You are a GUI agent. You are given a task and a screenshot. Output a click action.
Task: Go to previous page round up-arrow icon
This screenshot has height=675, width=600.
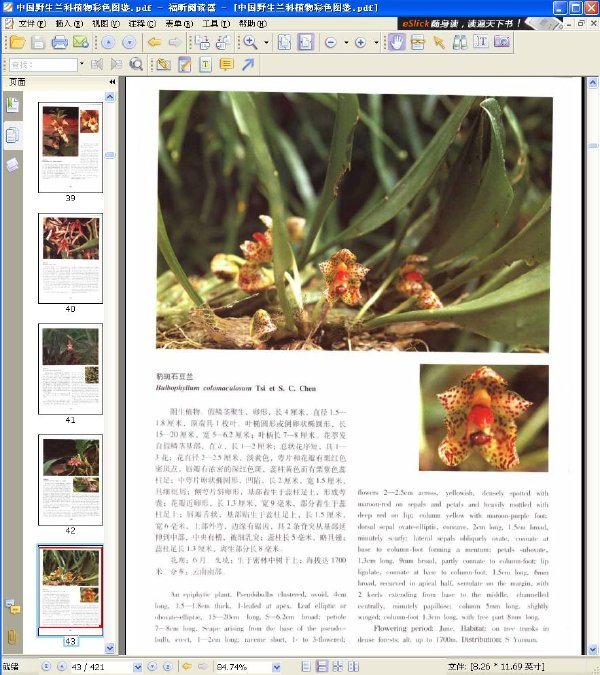[x=108, y=42]
